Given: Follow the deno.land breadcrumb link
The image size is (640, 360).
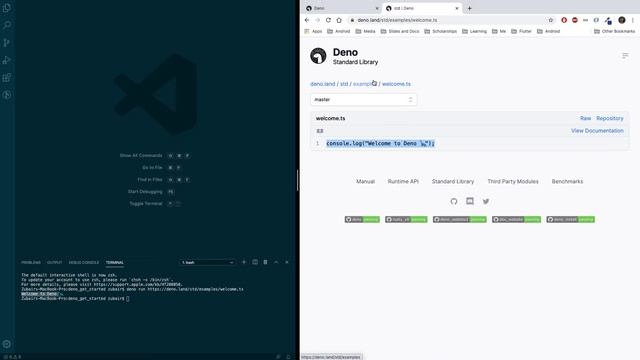Looking at the screenshot, I should [322, 84].
